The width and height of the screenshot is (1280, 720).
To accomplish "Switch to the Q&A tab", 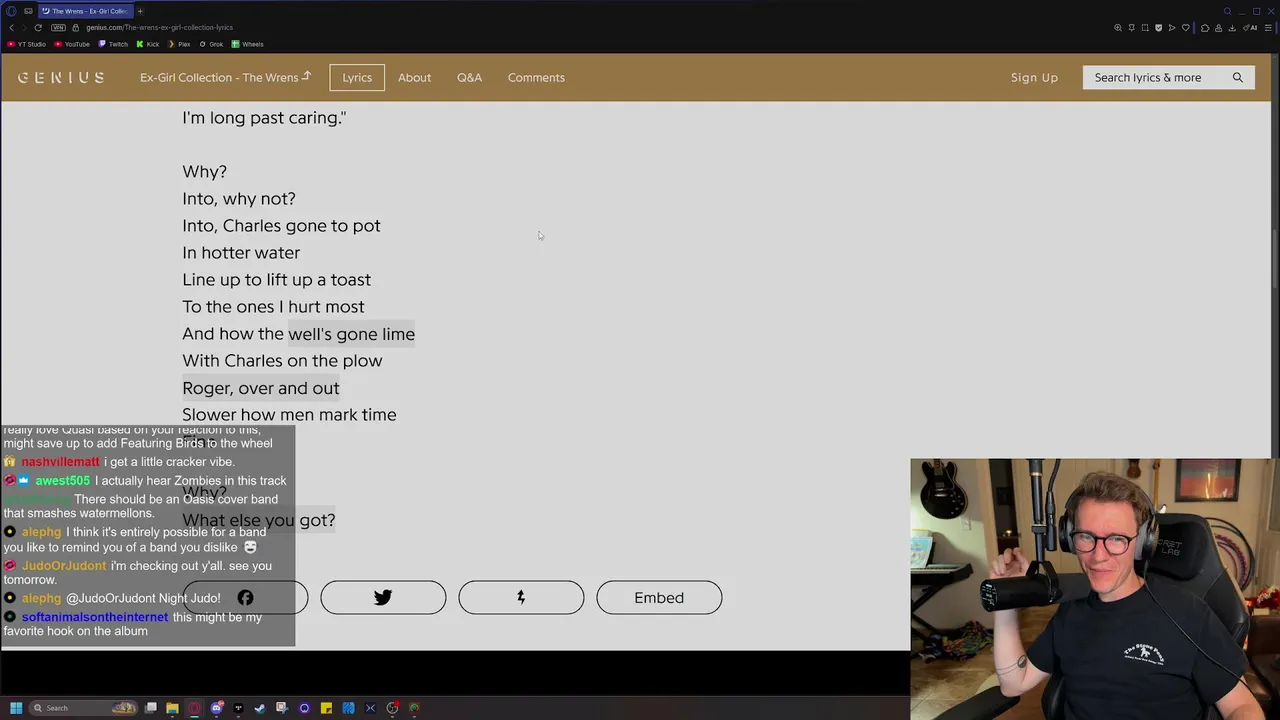I will click(x=469, y=77).
